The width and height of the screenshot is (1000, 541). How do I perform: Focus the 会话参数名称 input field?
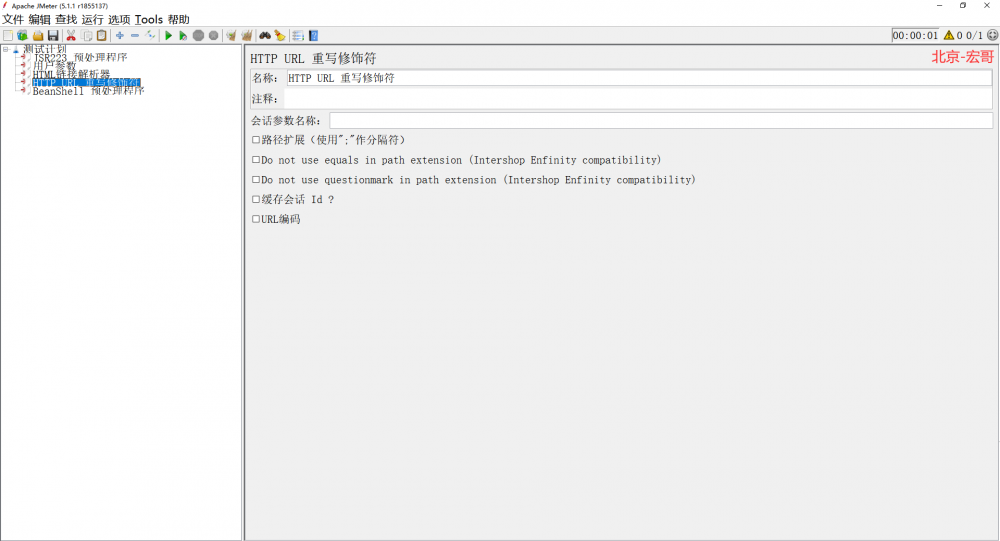(x=661, y=121)
